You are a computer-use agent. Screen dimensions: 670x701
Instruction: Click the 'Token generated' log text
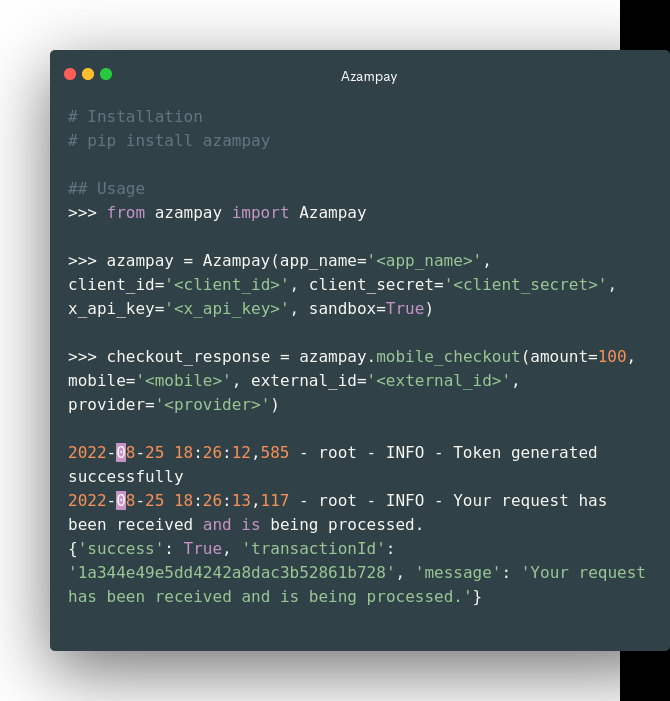click(x=525, y=452)
